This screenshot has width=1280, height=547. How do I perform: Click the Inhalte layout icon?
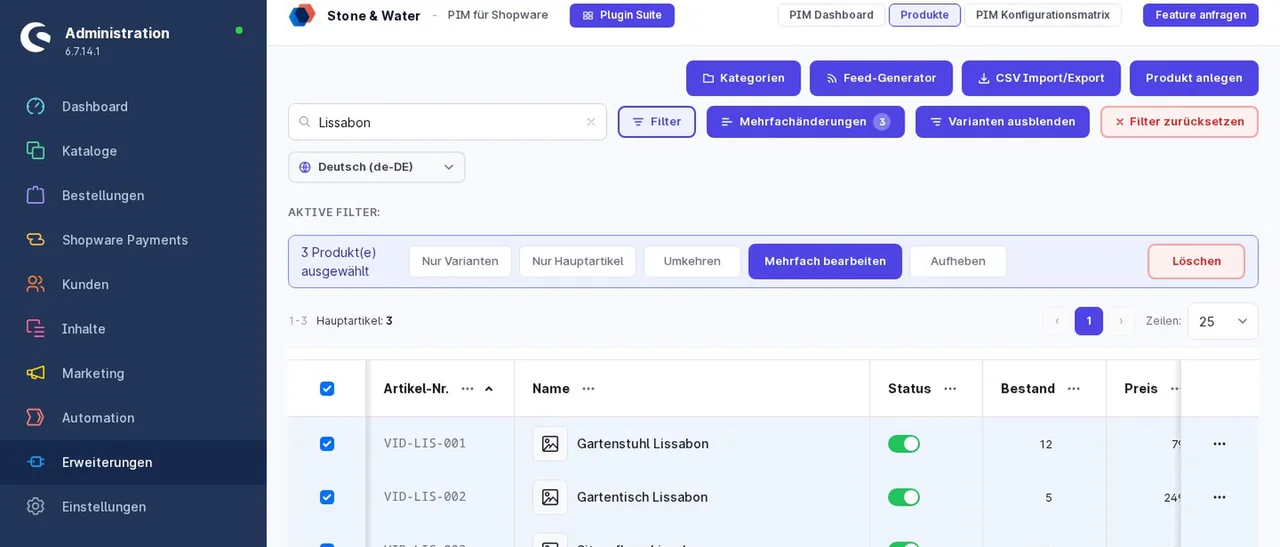pos(35,328)
